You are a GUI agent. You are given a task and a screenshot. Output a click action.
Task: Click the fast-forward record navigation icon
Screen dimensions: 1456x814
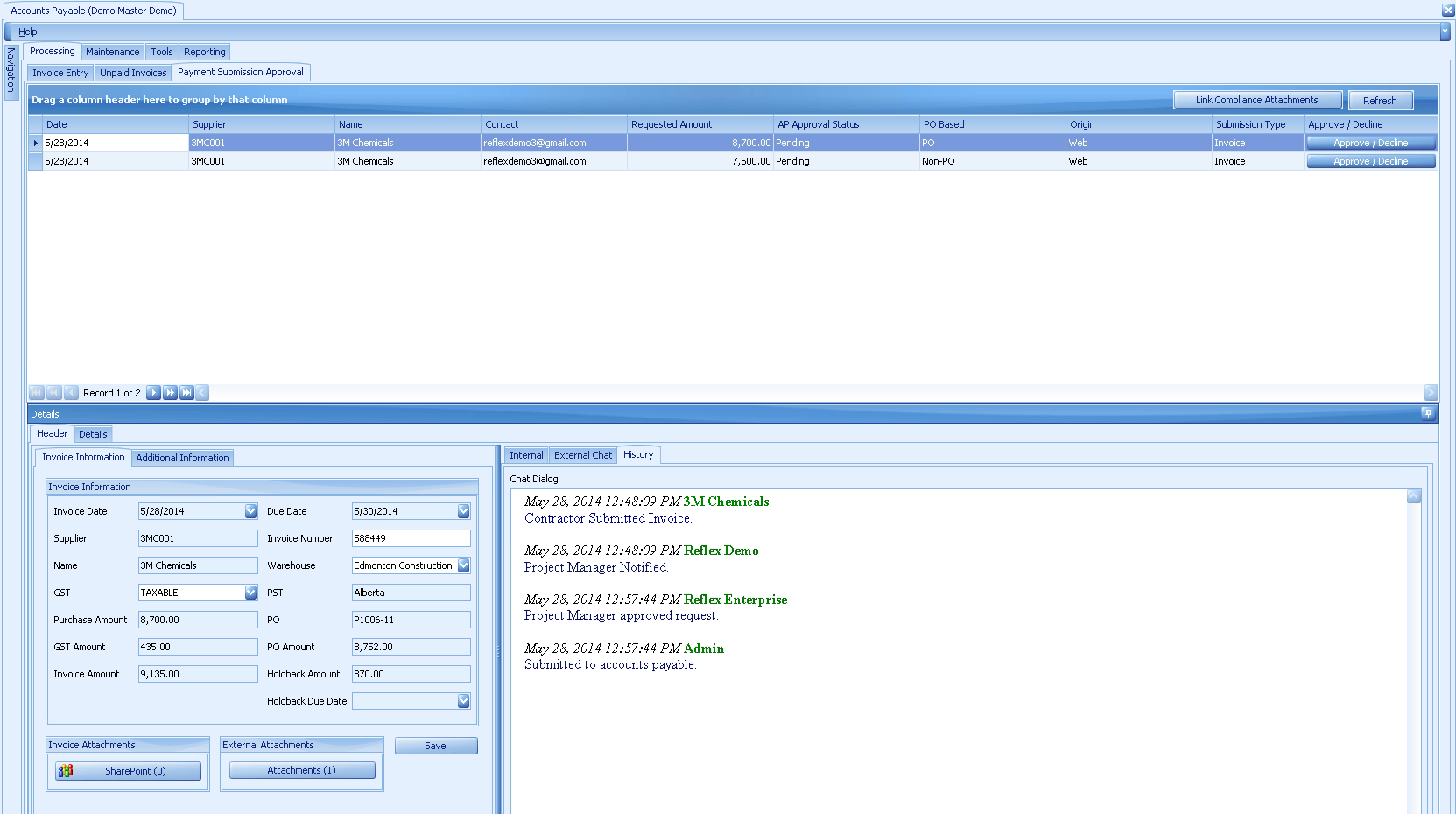pyautogui.click(x=170, y=392)
